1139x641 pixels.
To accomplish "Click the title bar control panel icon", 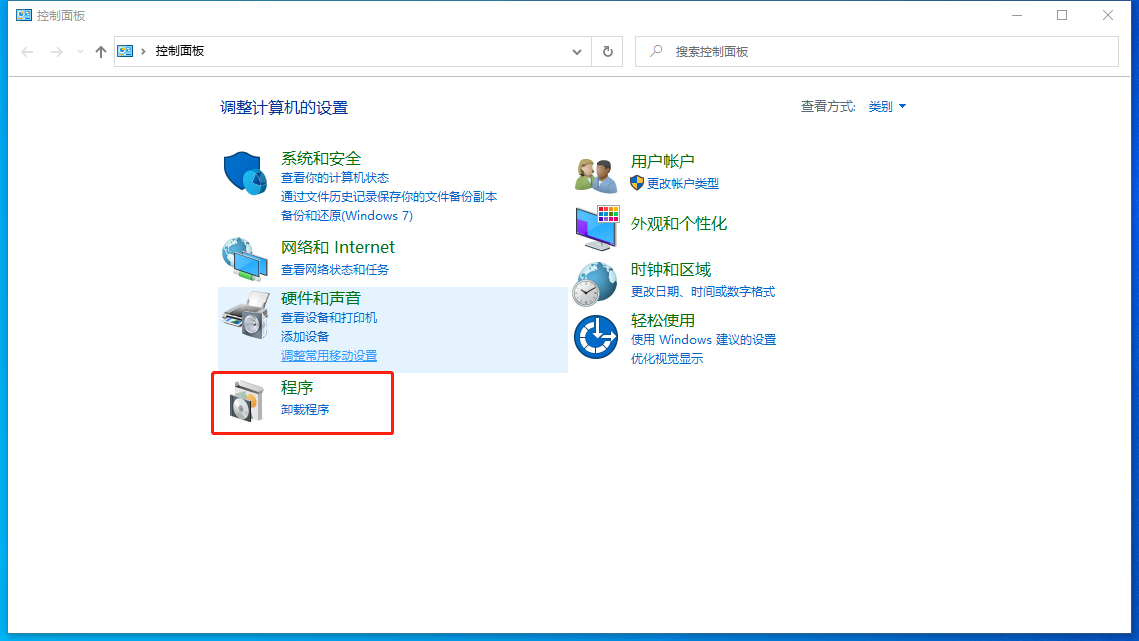I will click(x=23, y=15).
